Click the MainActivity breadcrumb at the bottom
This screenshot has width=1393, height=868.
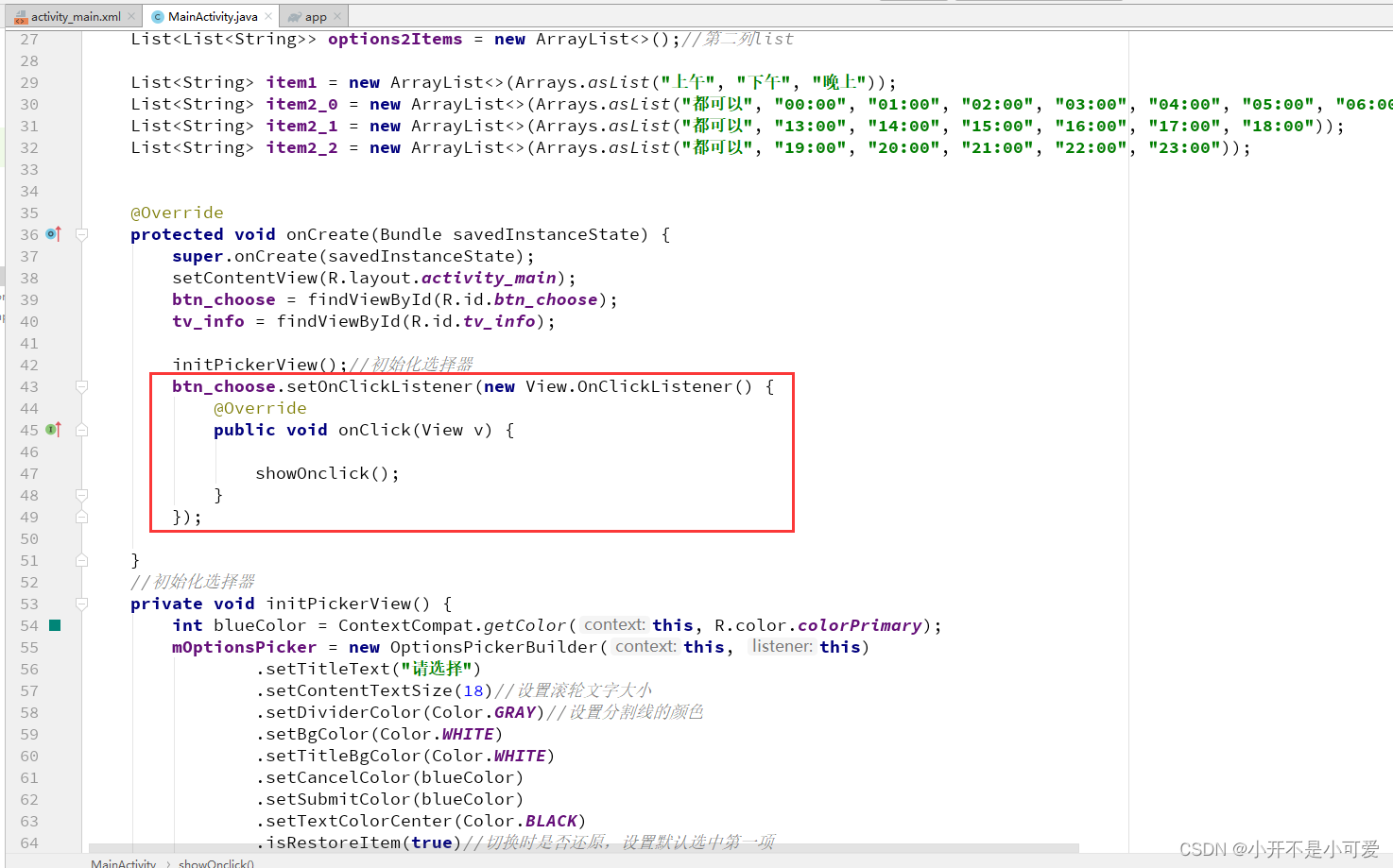123,862
